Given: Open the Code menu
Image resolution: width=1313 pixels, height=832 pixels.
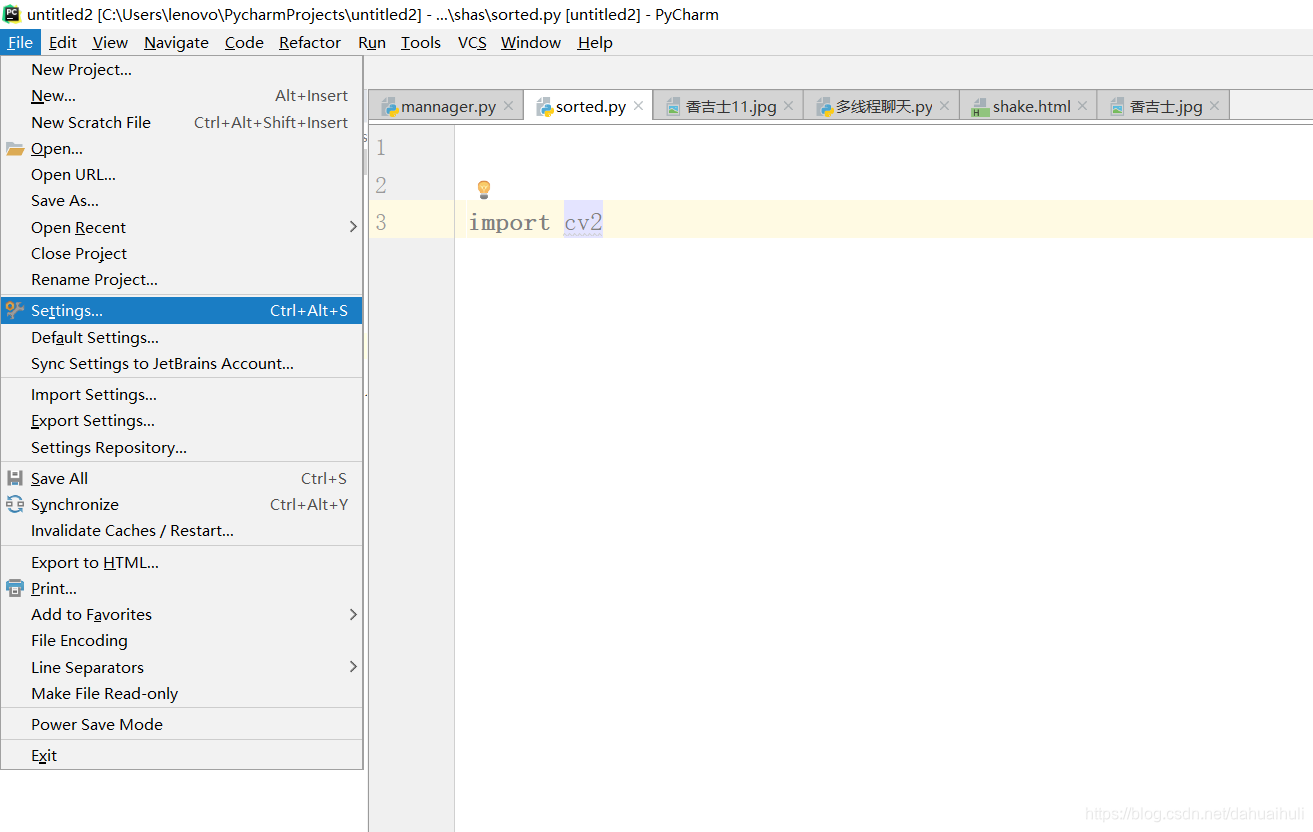Looking at the screenshot, I should pyautogui.click(x=244, y=42).
